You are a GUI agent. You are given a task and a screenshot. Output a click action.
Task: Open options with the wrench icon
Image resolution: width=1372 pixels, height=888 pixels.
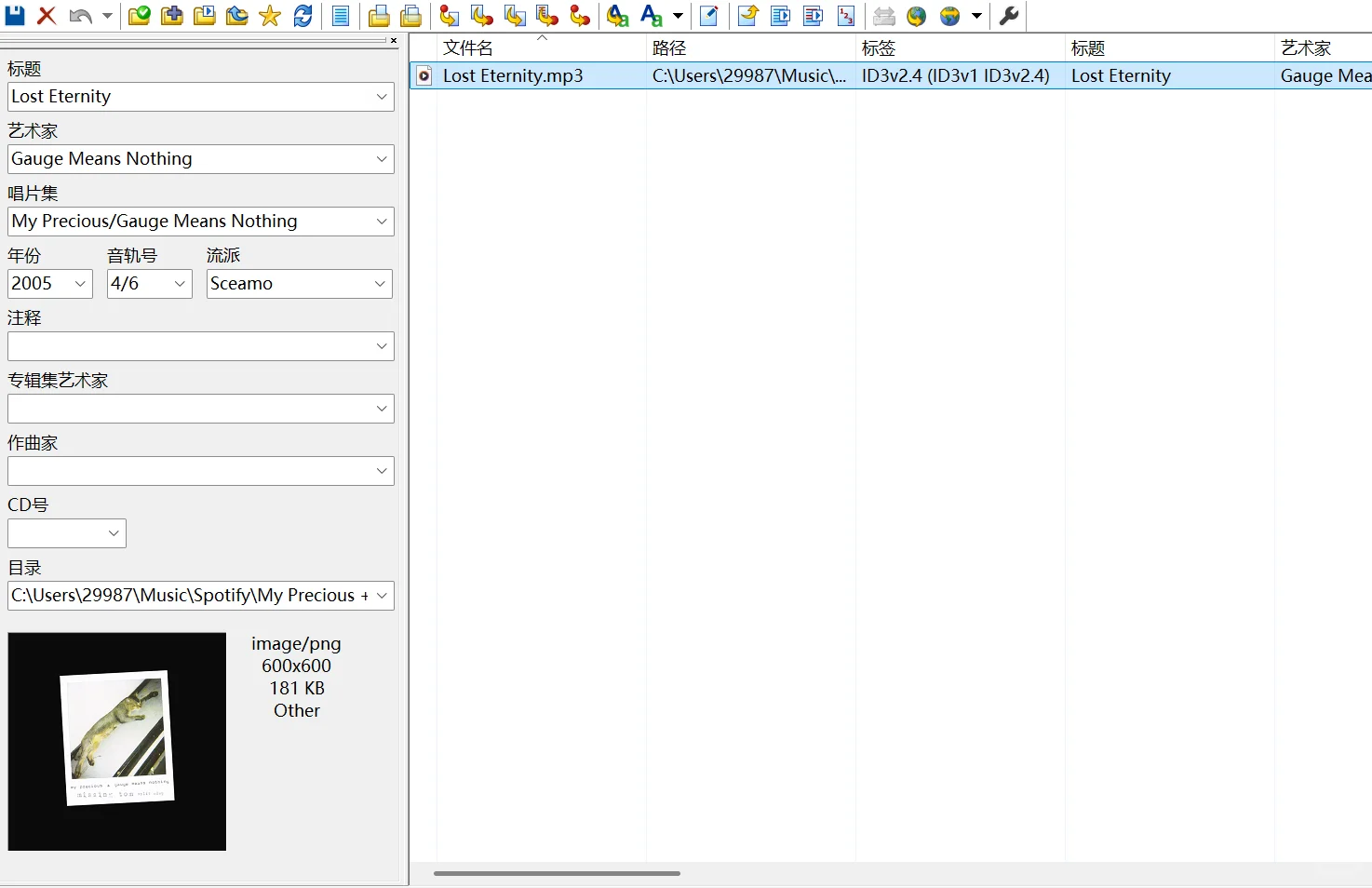(1009, 15)
